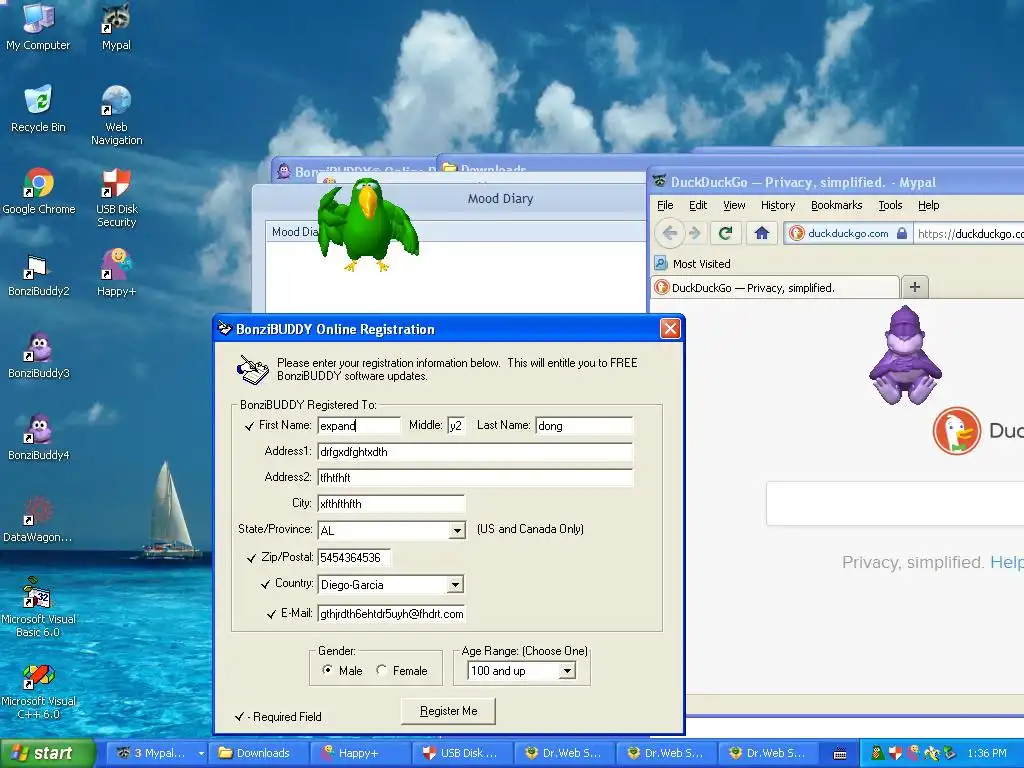Click the DuckDuckGo search box

(895, 504)
